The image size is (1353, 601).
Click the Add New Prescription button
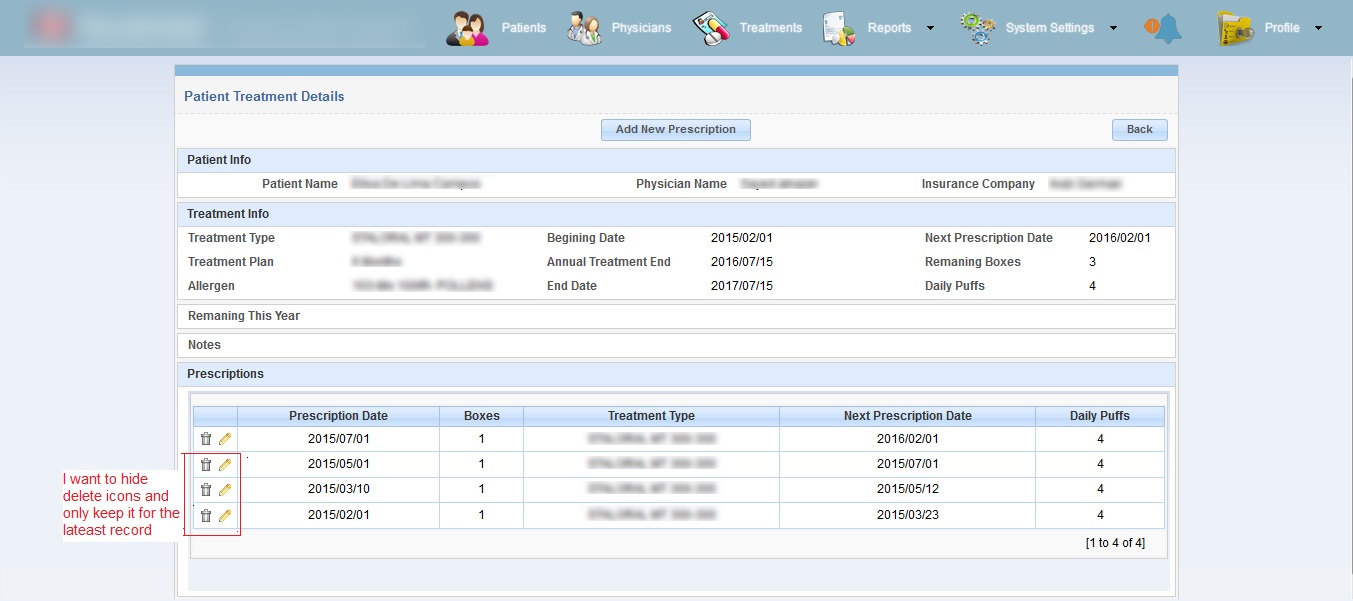(675, 130)
